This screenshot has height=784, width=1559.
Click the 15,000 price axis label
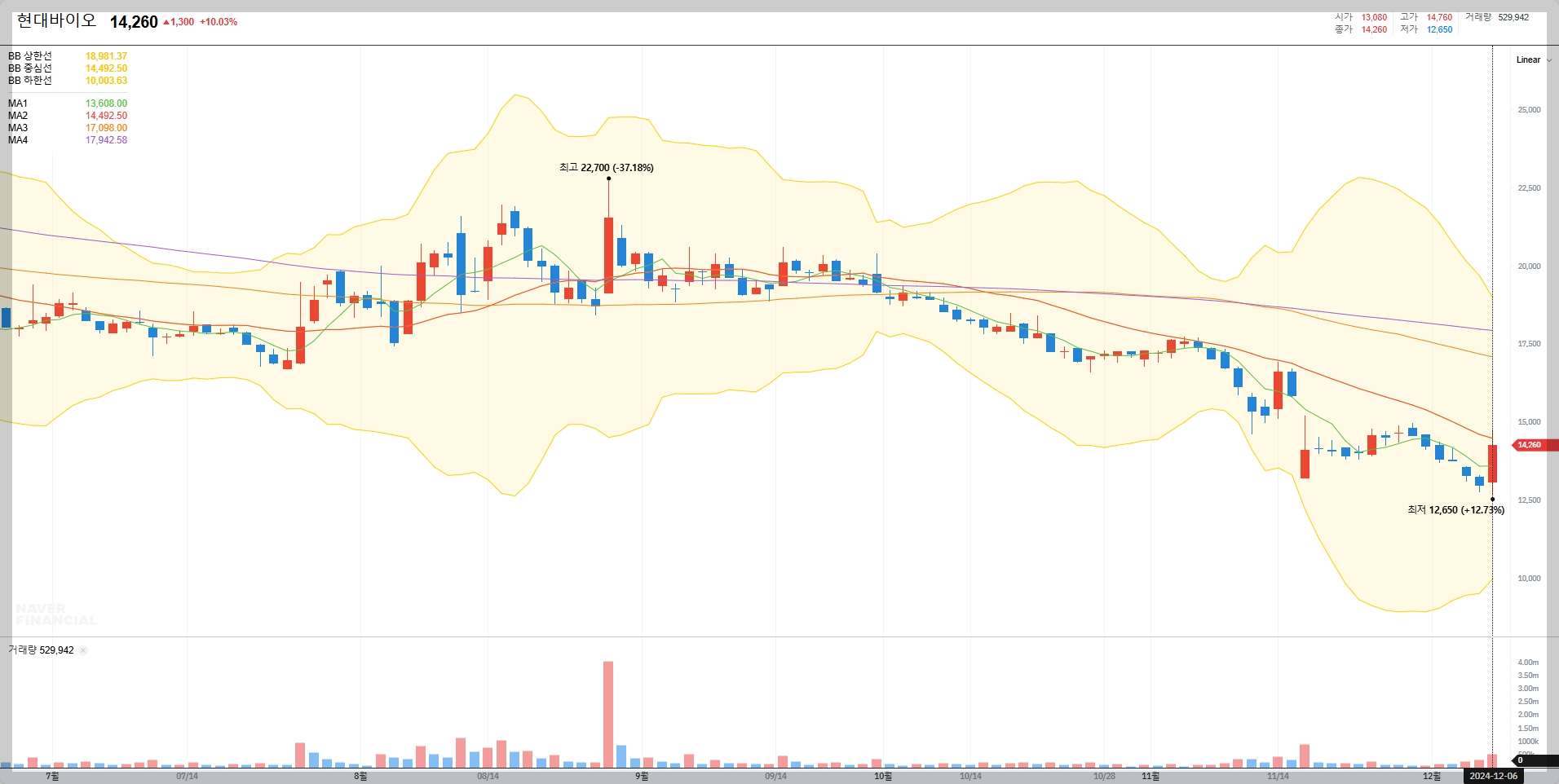(x=1529, y=422)
